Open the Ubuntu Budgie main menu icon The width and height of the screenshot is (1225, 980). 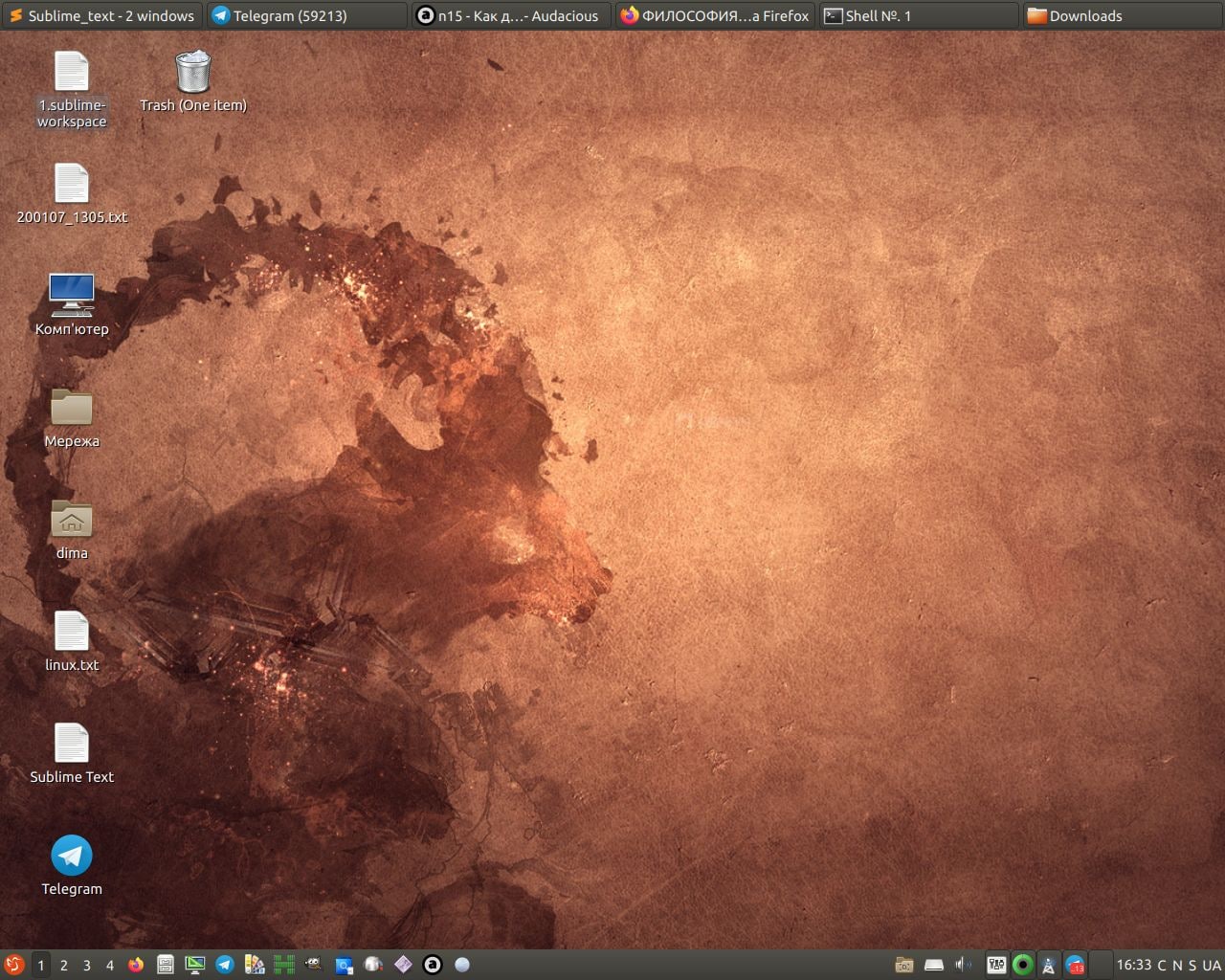pyautogui.click(x=13, y=965)
